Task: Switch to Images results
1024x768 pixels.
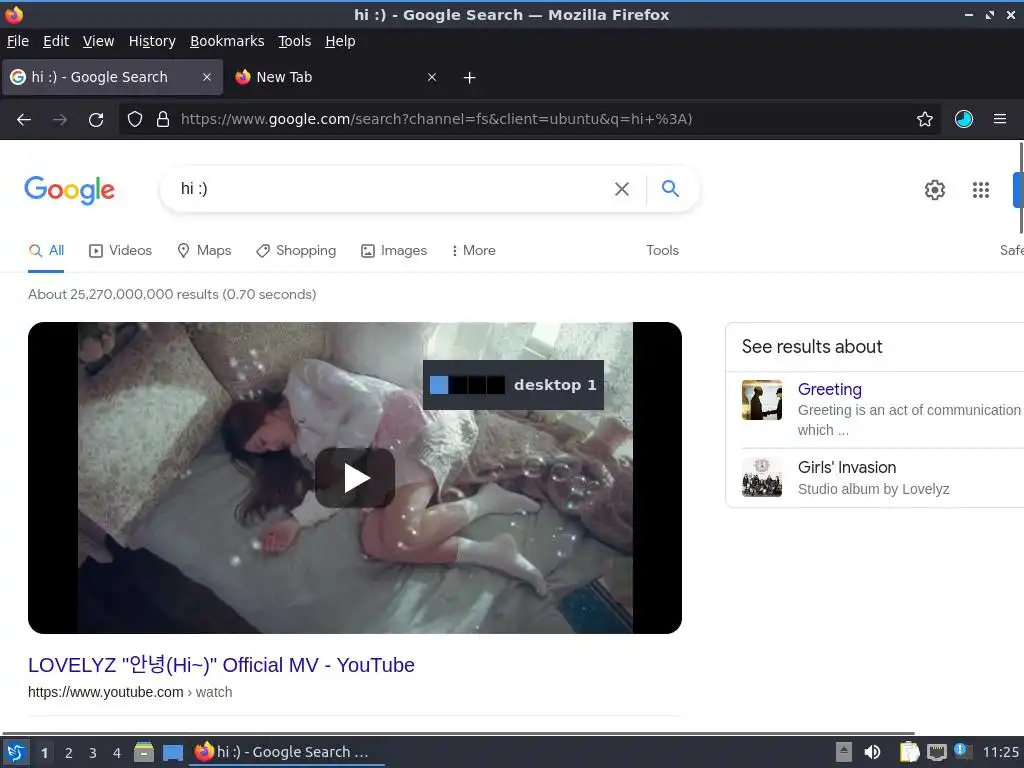Action: (394, 251)
